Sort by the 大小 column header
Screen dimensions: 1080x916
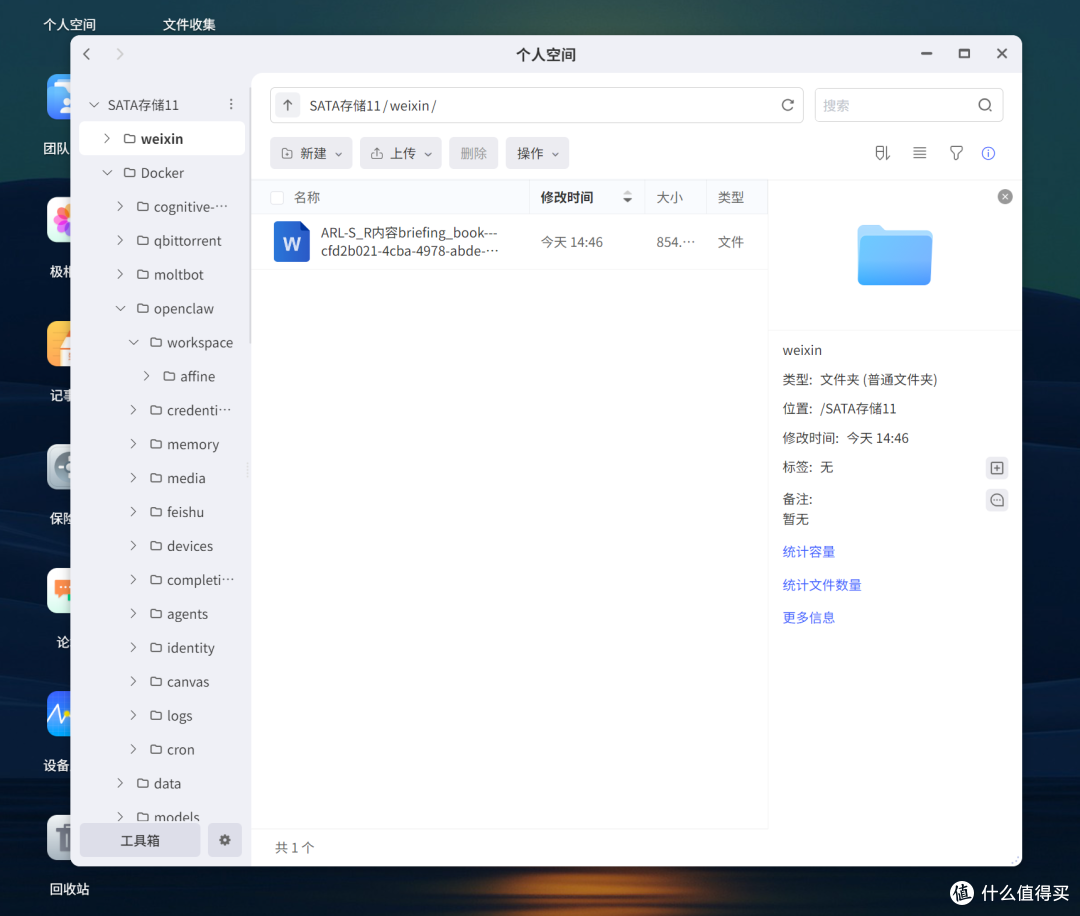coord(669,198)
